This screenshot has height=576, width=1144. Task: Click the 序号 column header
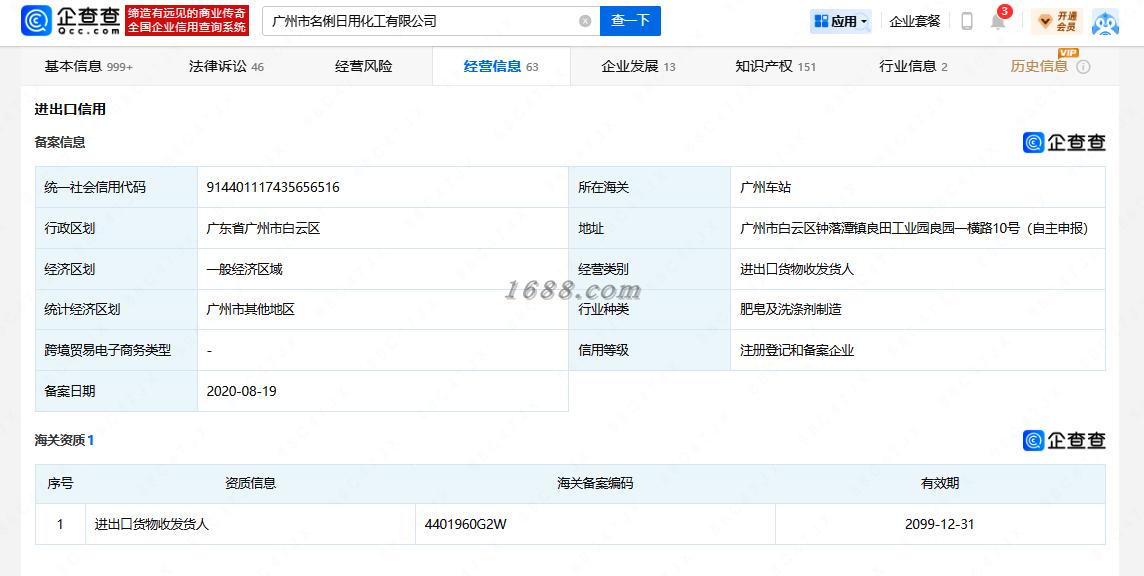tap(61, 483)
